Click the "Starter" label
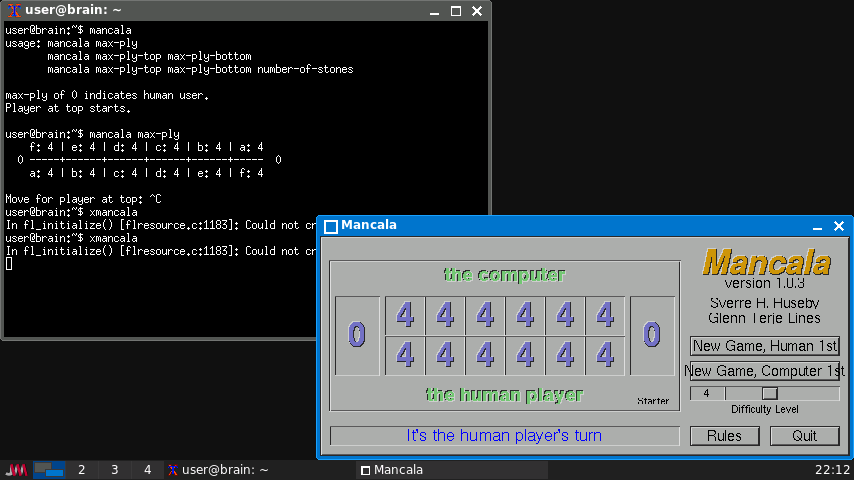854x480 pixels. 653,401
